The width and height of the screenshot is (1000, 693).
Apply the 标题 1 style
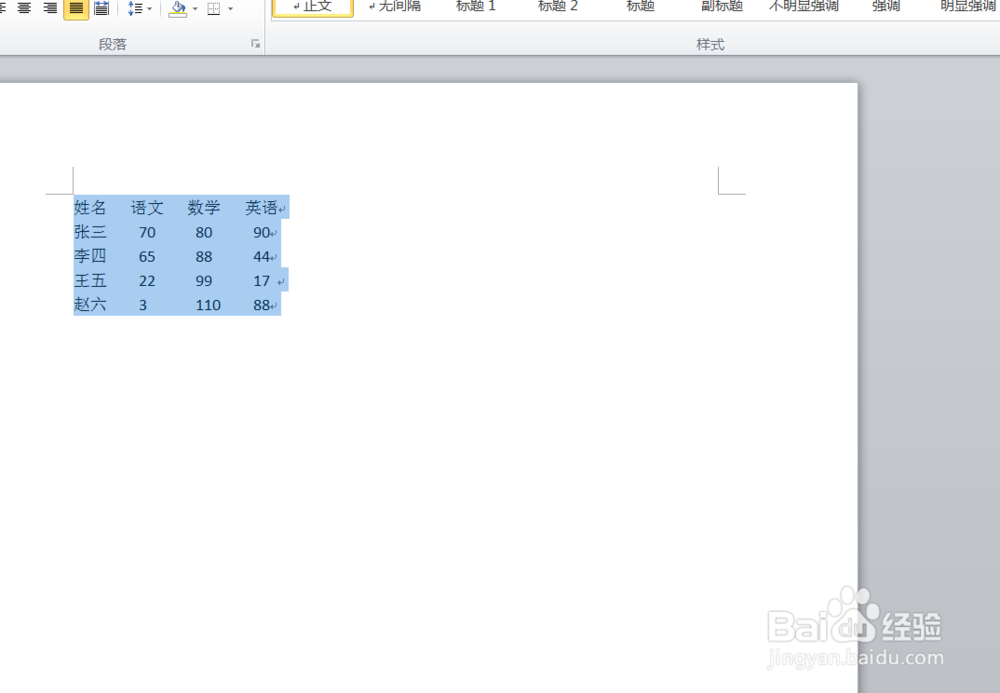[476, 6]
